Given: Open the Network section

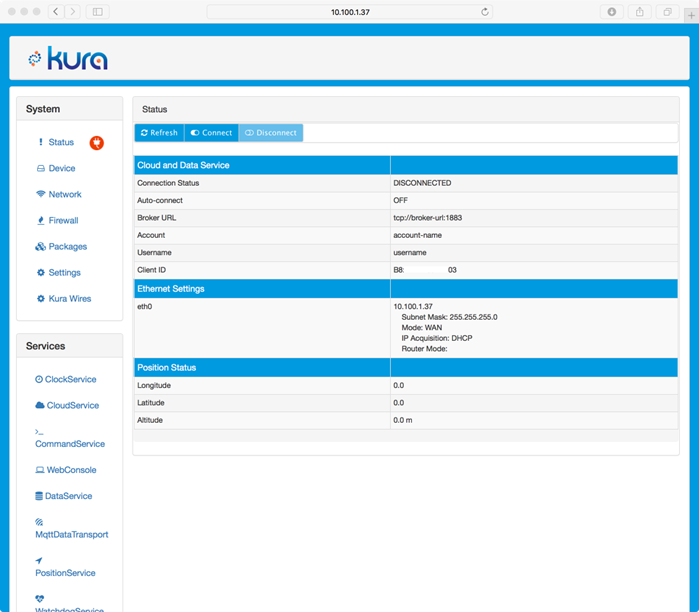Looking at the screenshot, I should (65, 194).
